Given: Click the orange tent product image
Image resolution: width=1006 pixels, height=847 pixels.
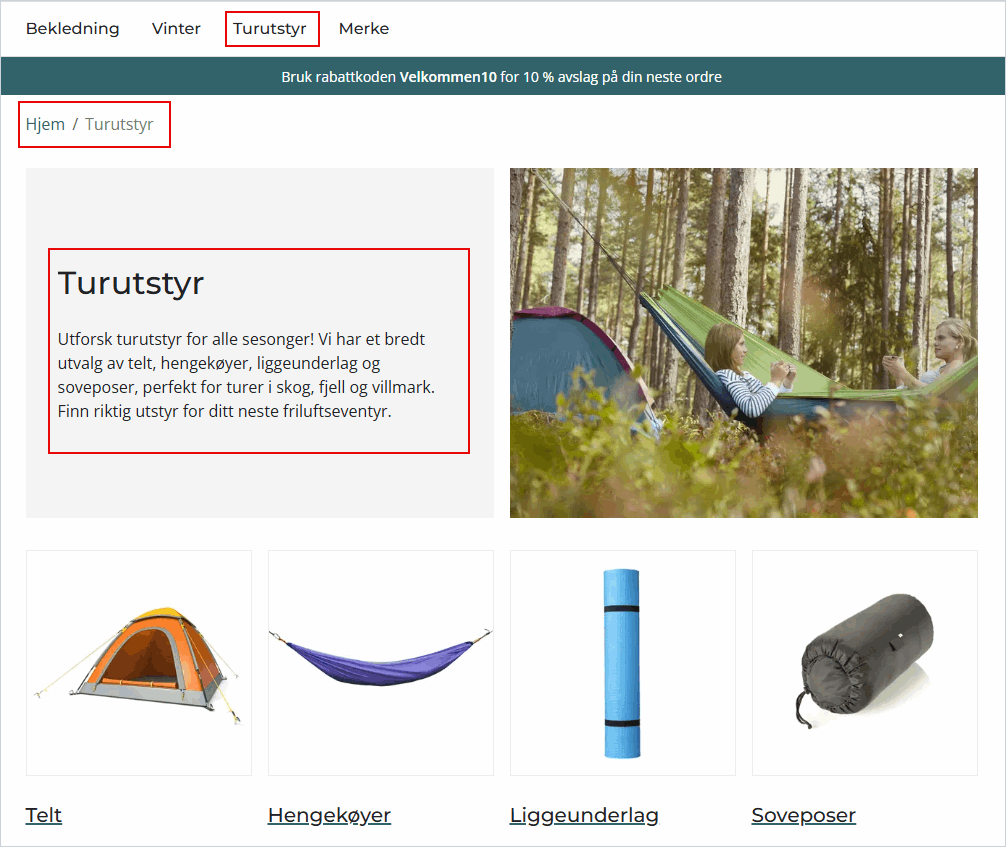Looking at the screenshot, I should click(138, 662).
